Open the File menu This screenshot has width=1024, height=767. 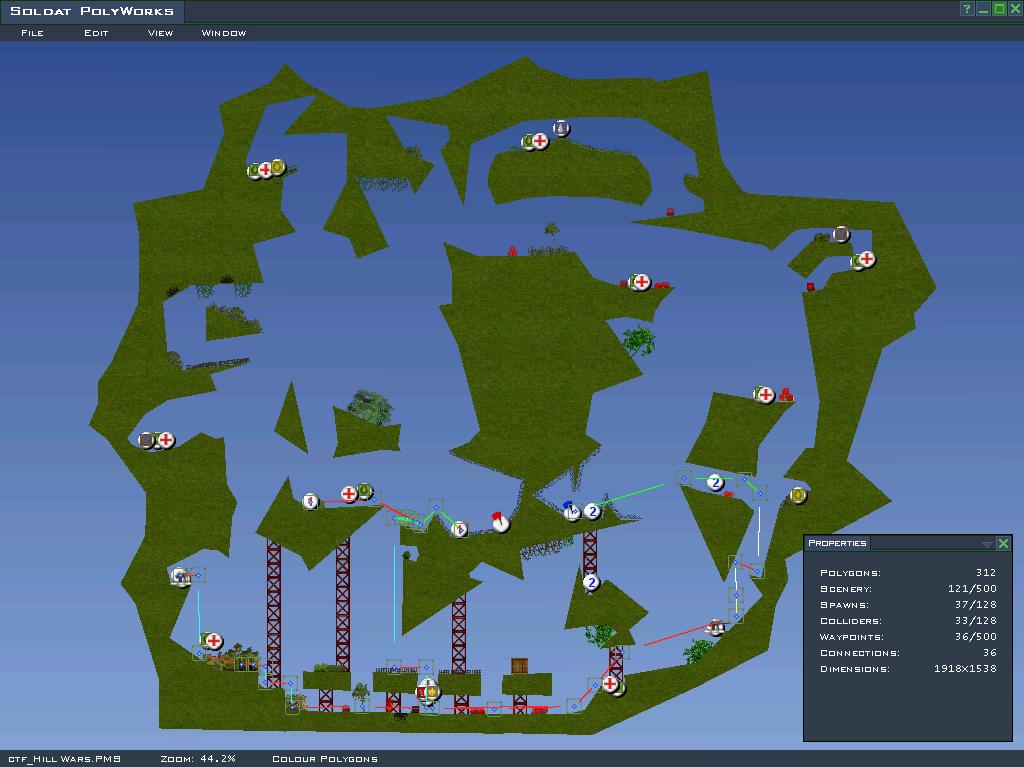click(32, 33)
